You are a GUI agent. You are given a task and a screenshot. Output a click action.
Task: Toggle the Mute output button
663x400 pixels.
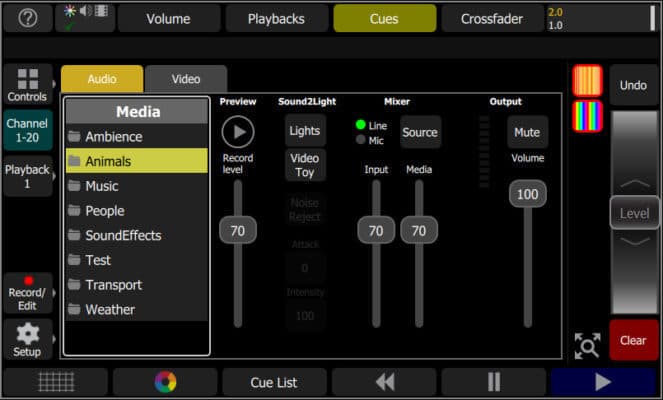[526, 132]
